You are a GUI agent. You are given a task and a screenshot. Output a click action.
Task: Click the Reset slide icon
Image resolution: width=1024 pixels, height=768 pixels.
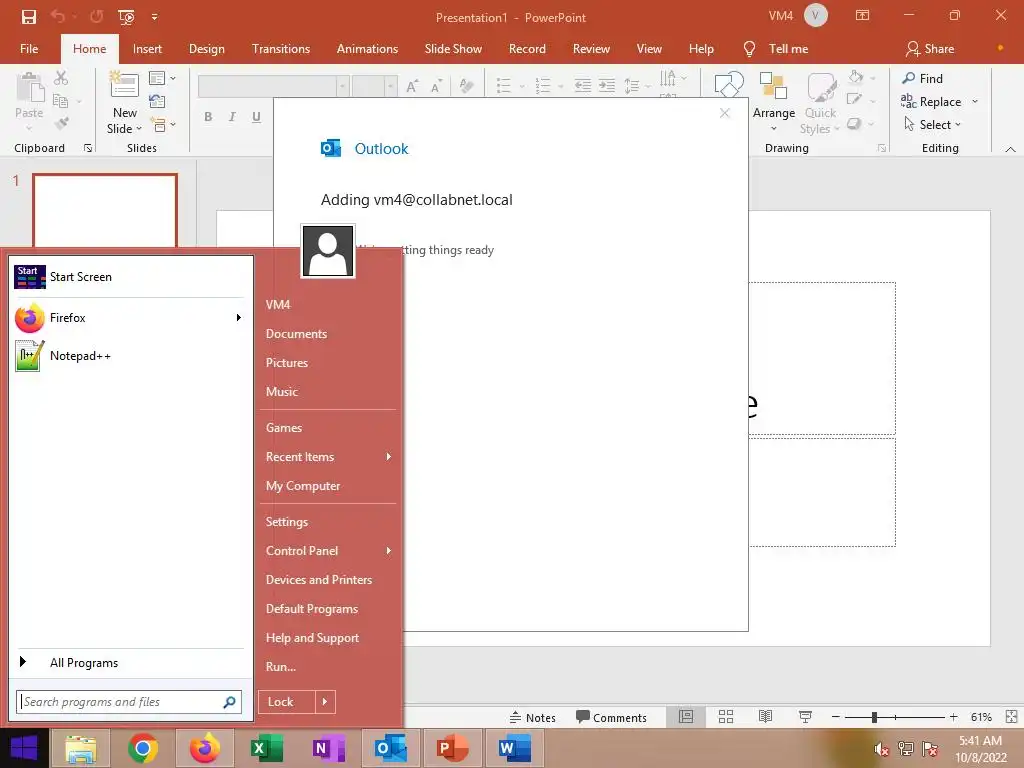point(157,101)
